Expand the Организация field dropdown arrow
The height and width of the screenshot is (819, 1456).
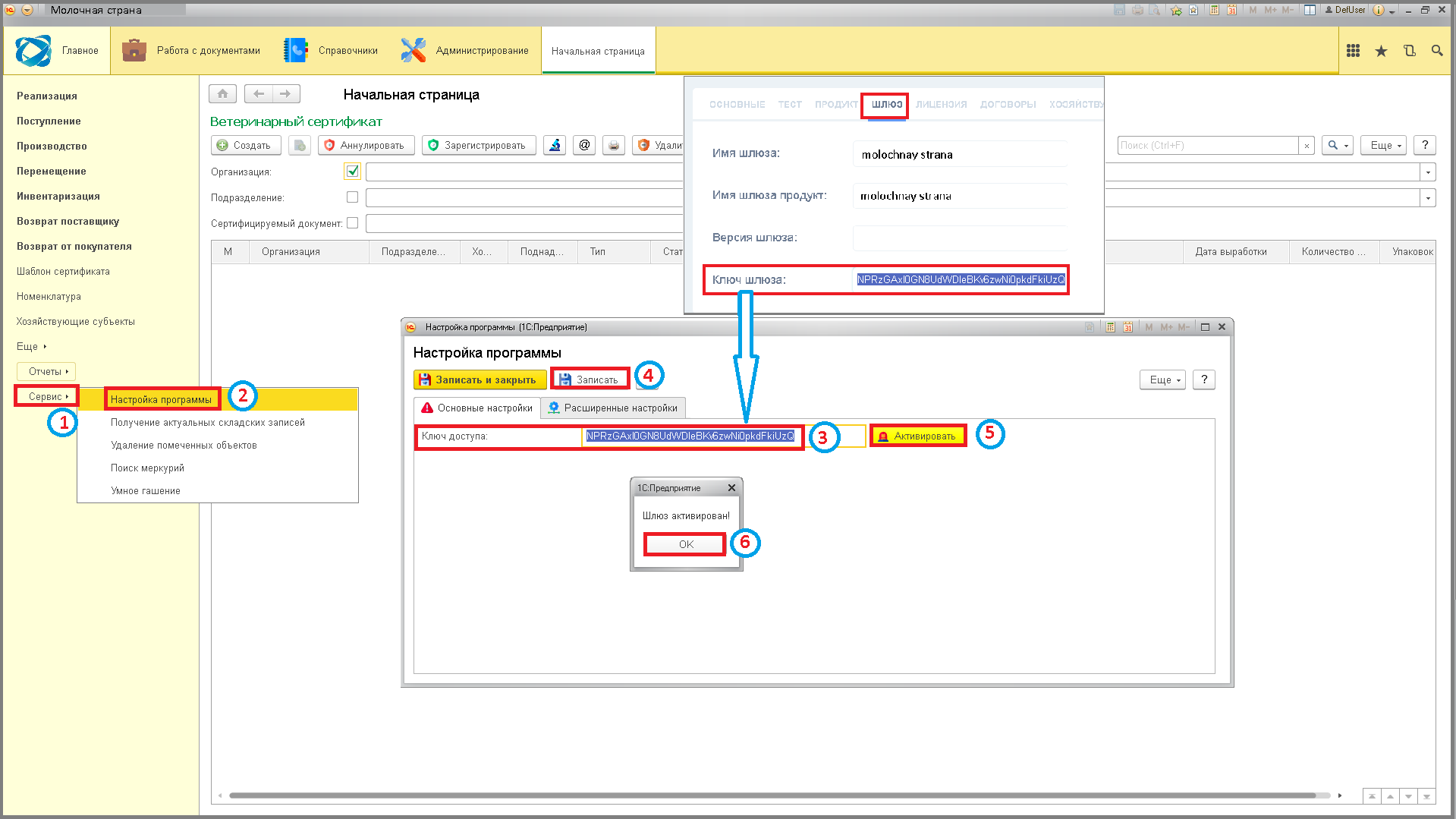point(1428,172)
